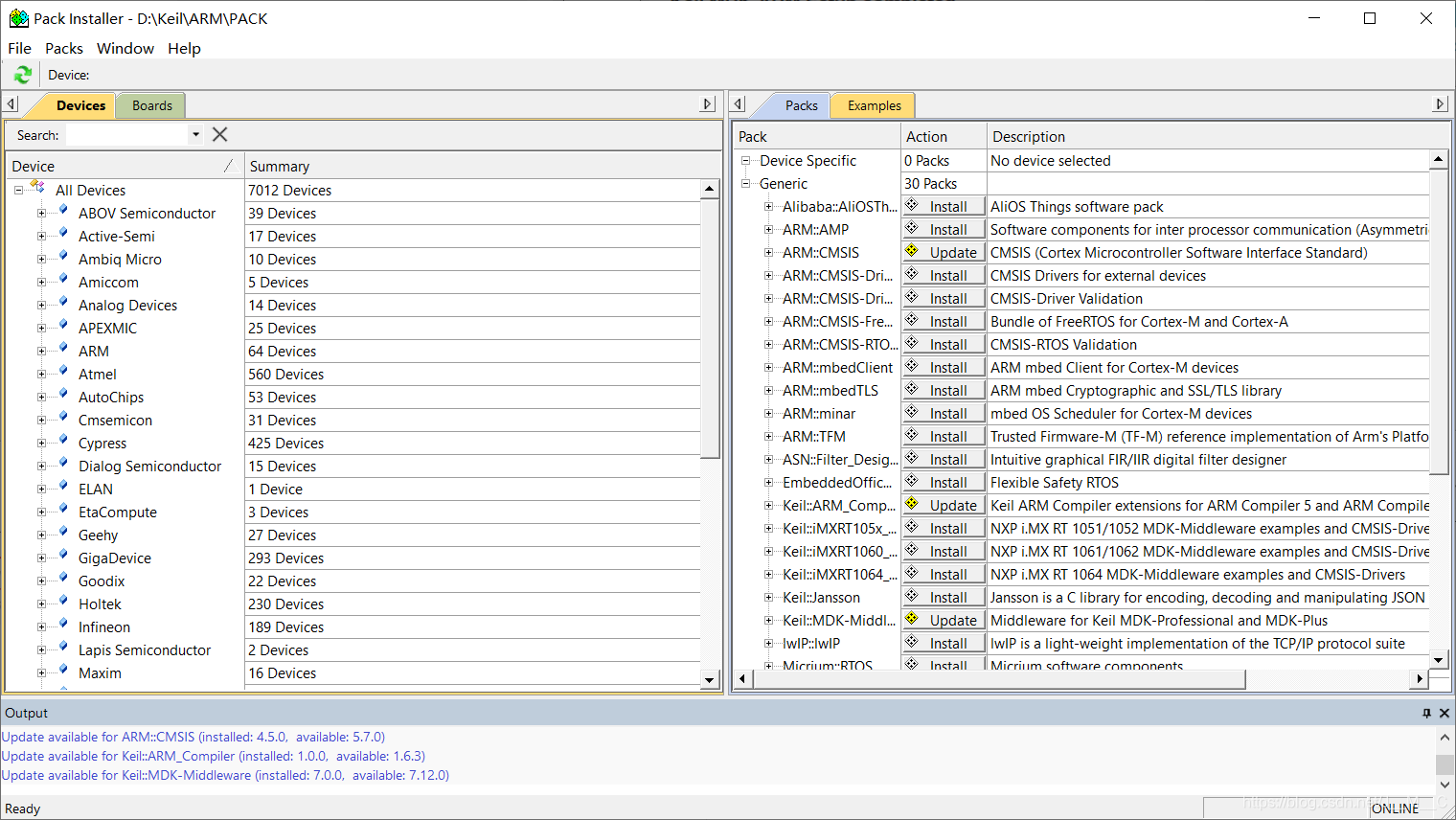Click the ELAN vendor diamond icon
The height and width of the screenshot is (820, 1456).
pyautogui.click(x=63, y=487)
